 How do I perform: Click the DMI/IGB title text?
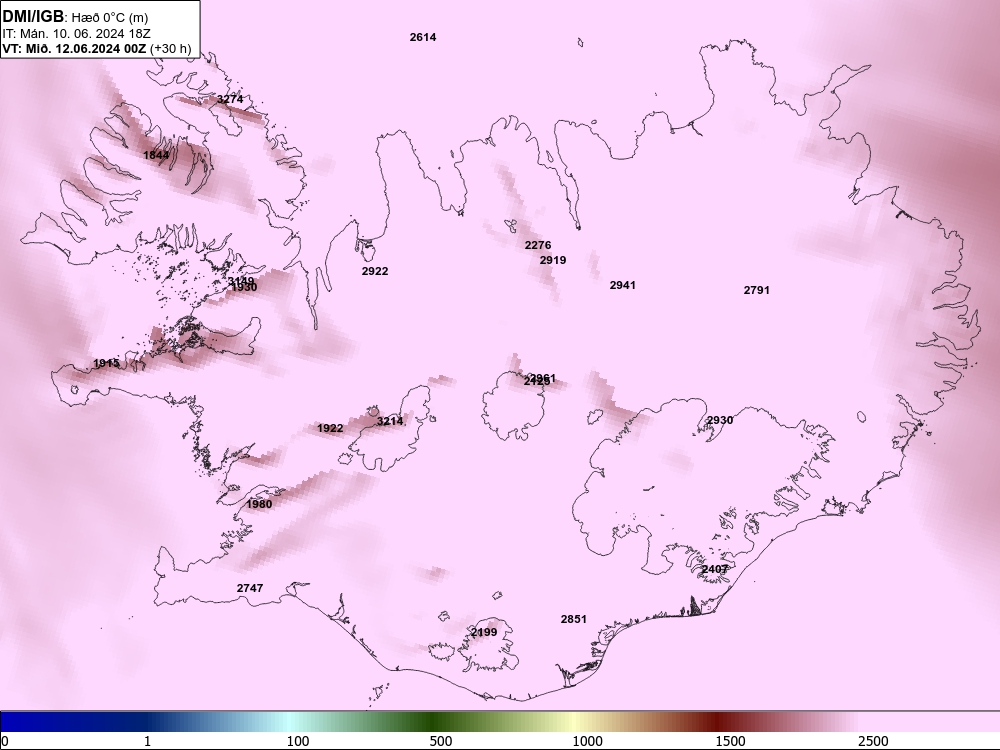tap(33, 17)
